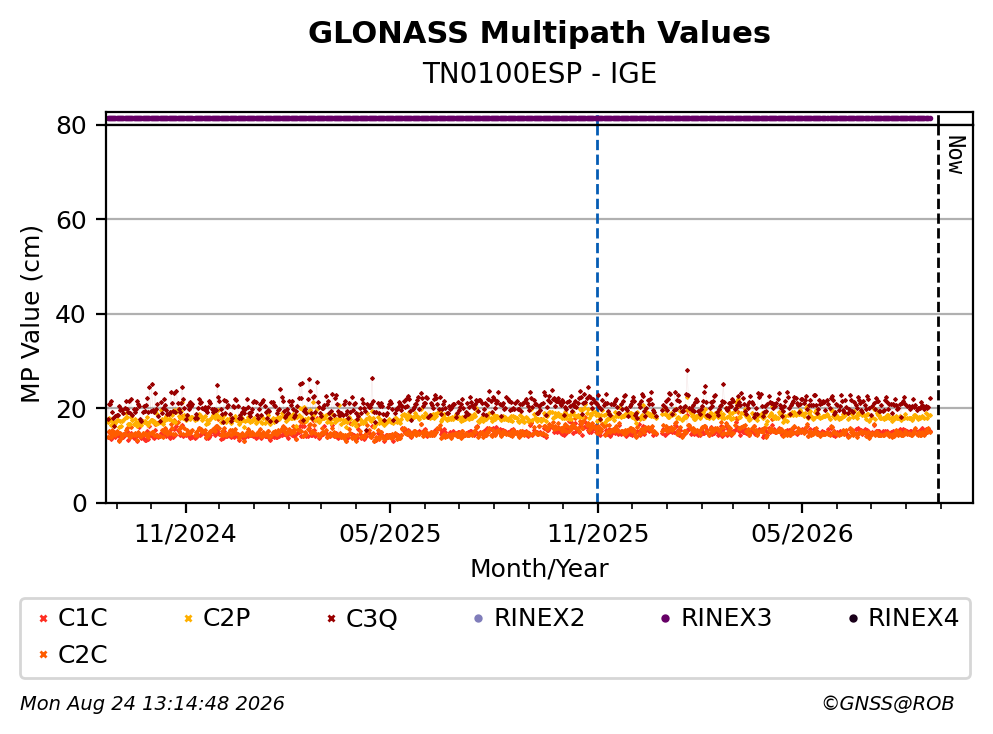Click the C3Q dark red legend marker
The image size is (993, 734).
pos(331,618)
